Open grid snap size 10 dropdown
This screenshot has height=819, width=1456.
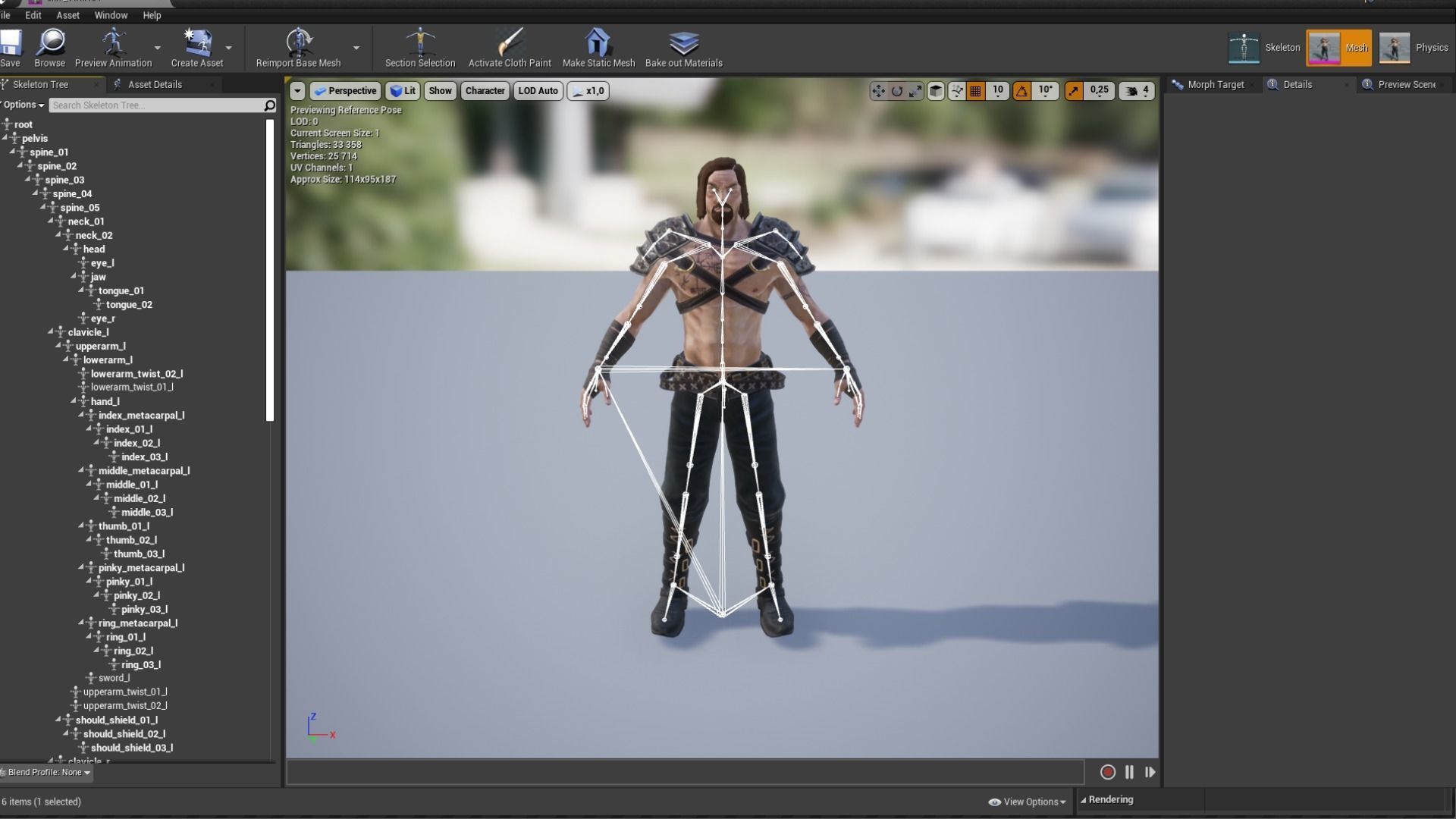tap(998, 90)
